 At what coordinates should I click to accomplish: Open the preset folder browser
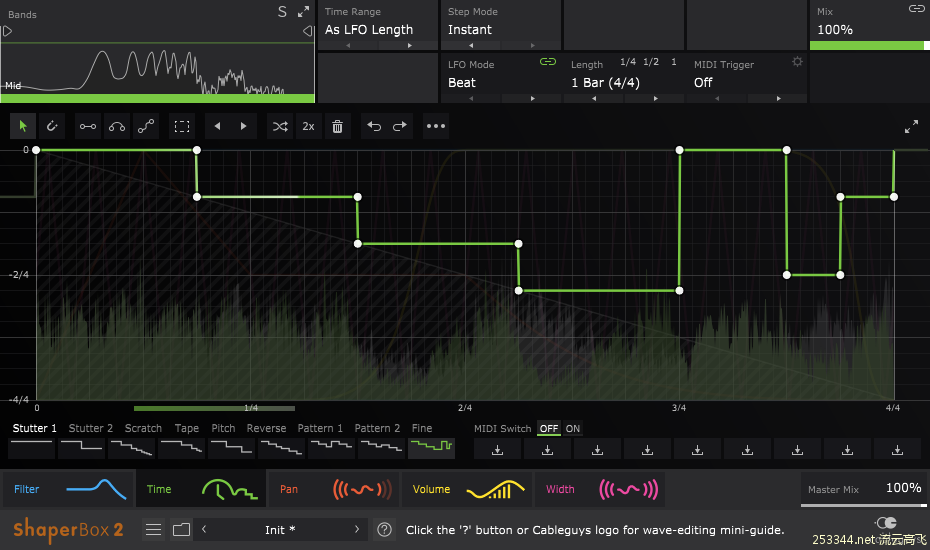181,529
